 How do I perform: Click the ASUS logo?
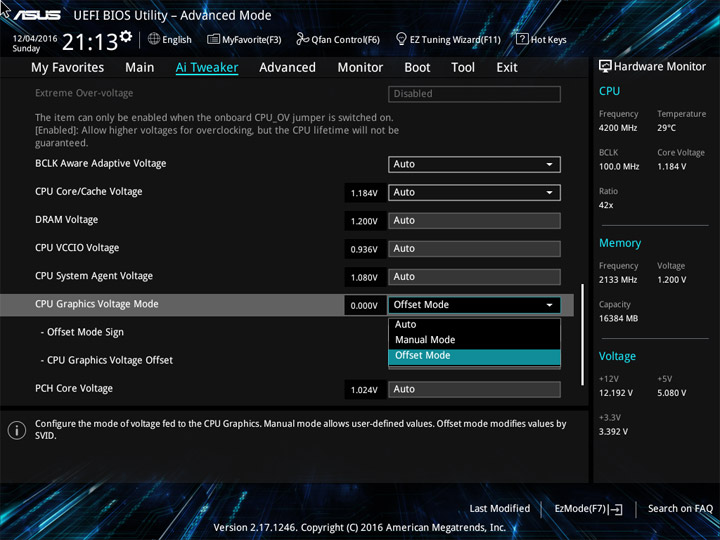pos(37,15)
